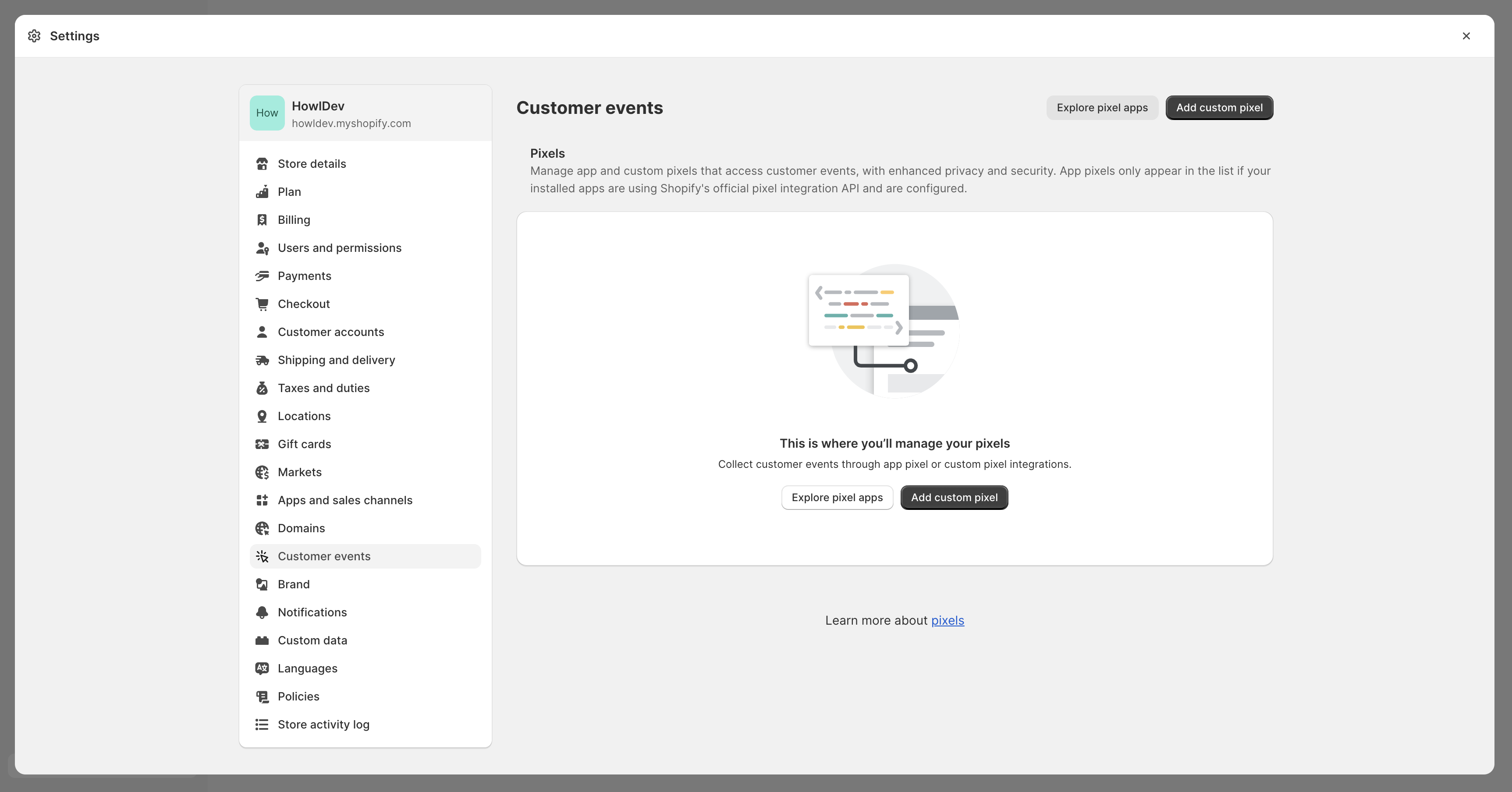
Task: Select Store activity log menu item
Action: [323, 725]
